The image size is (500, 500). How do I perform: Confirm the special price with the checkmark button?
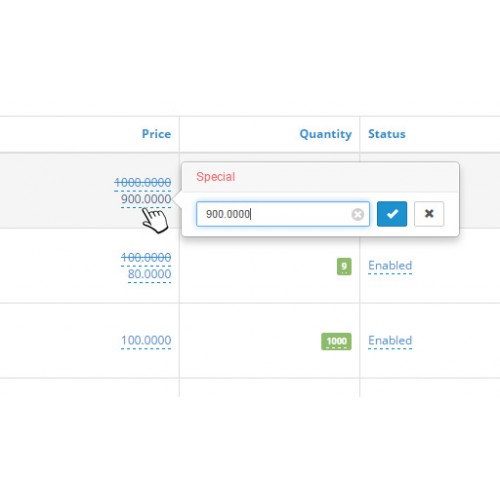point(392,214)
